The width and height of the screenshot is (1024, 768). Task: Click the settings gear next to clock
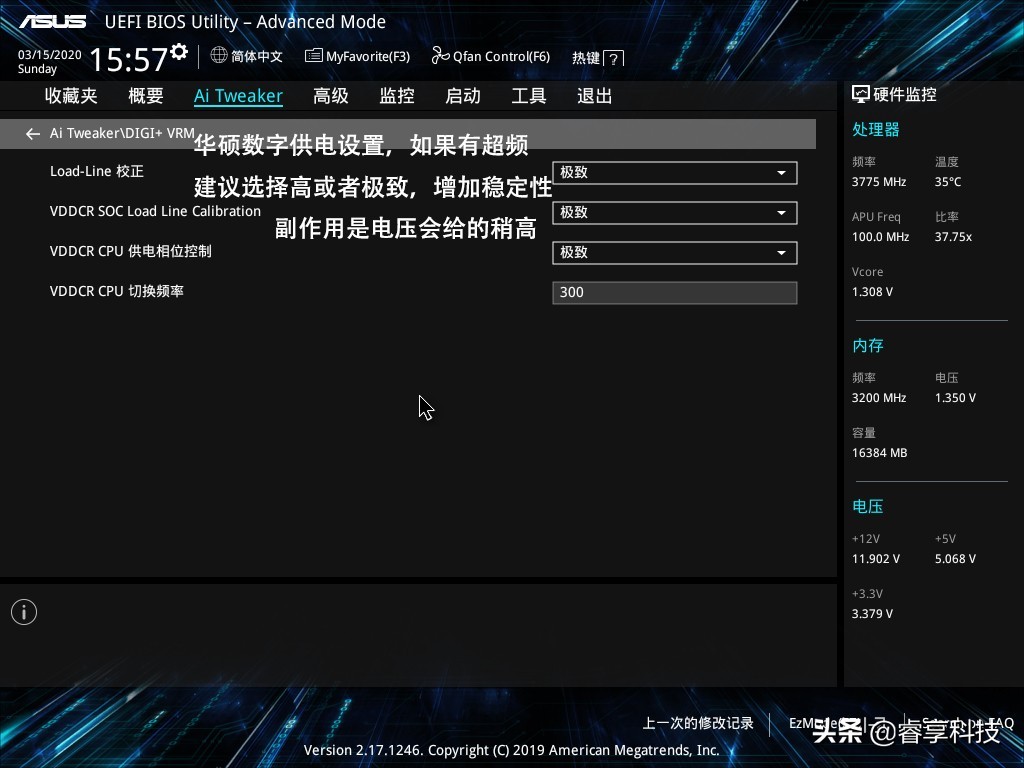click(x=179, y=52)
